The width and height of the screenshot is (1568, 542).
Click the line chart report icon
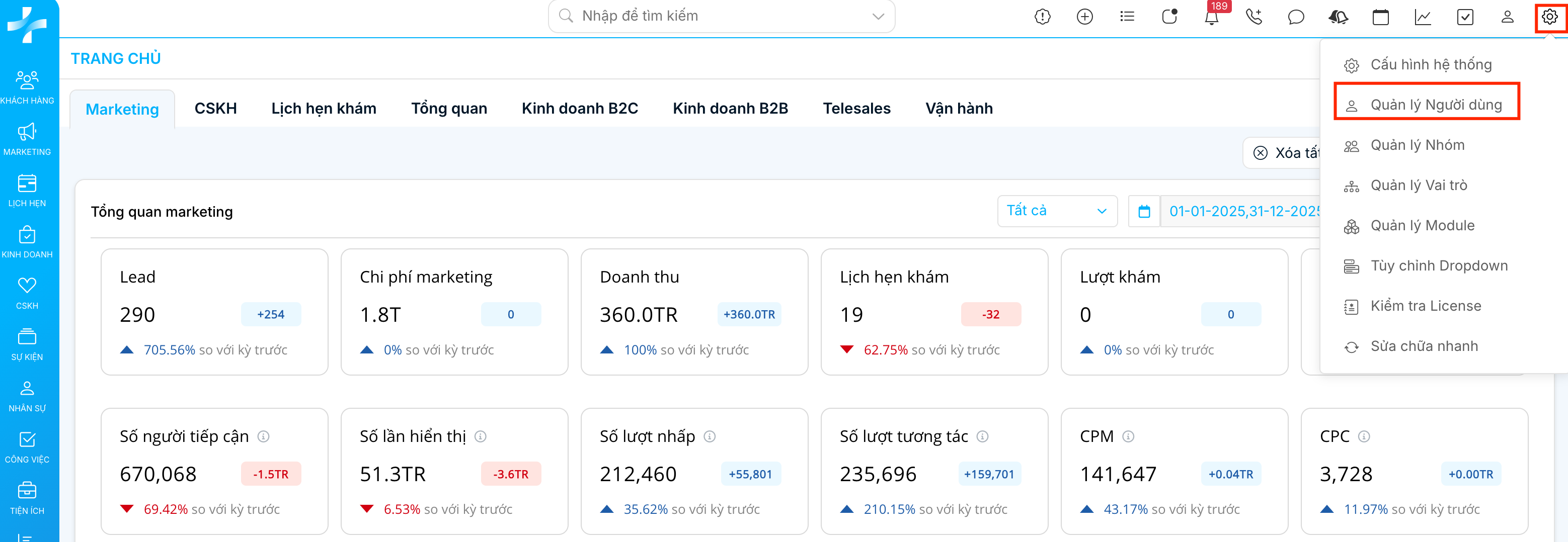click(1423, 17)
